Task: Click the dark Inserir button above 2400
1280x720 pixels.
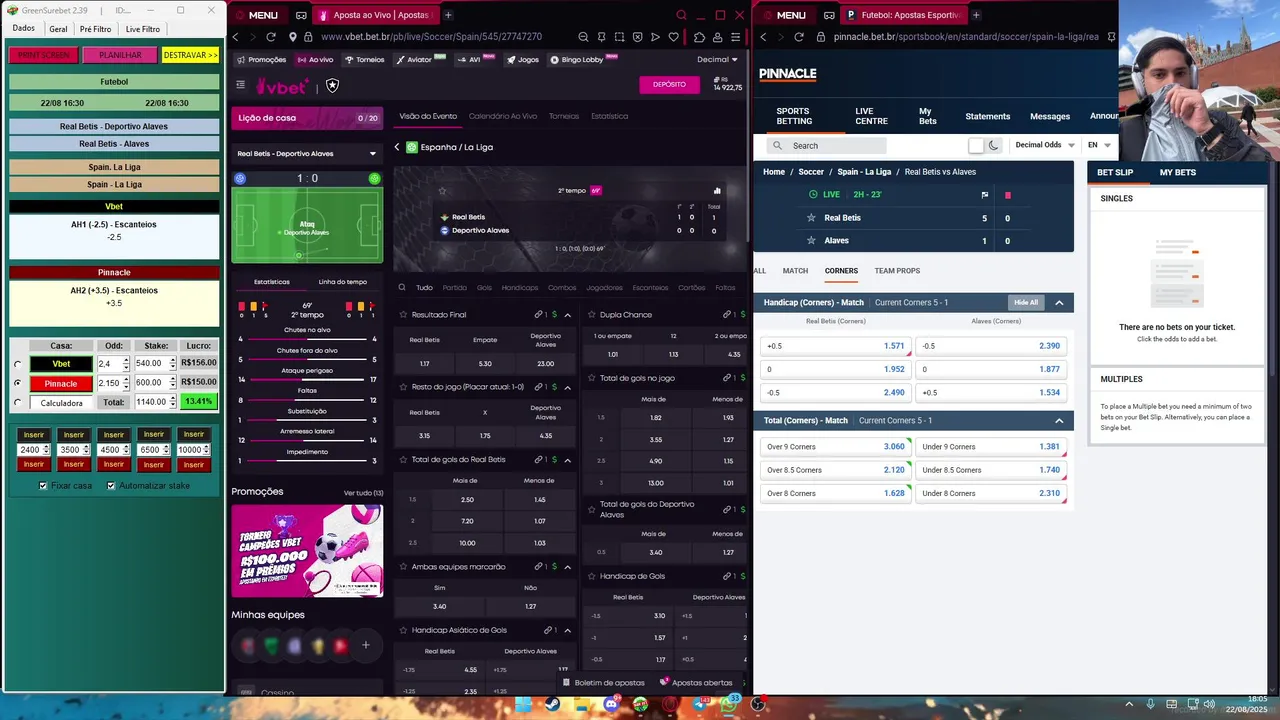Action: pyautogui.click(x=34, y=435)
